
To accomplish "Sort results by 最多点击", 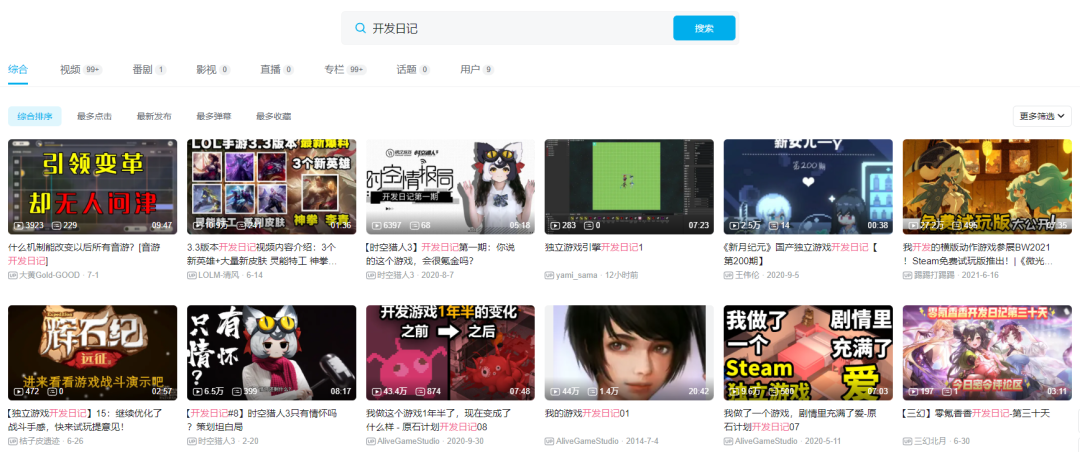I will point(94,116).
